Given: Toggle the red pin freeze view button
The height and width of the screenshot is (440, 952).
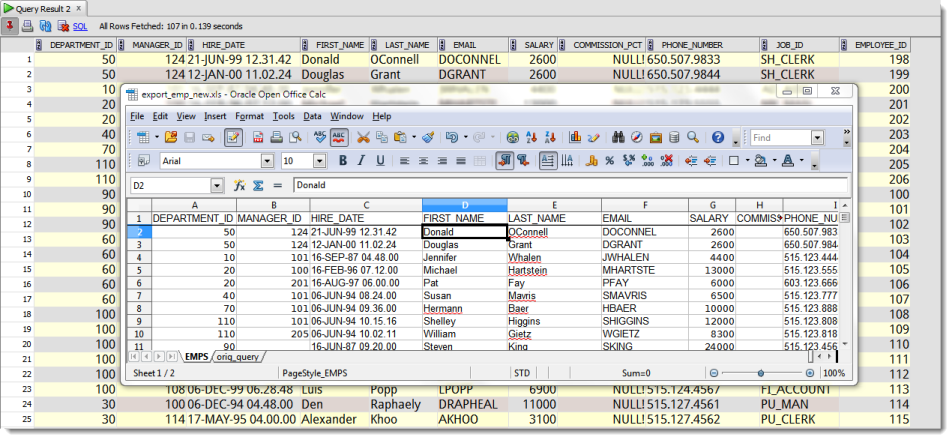Looking at the screenshot, I should pyautogui.click(x=10, y=25).
